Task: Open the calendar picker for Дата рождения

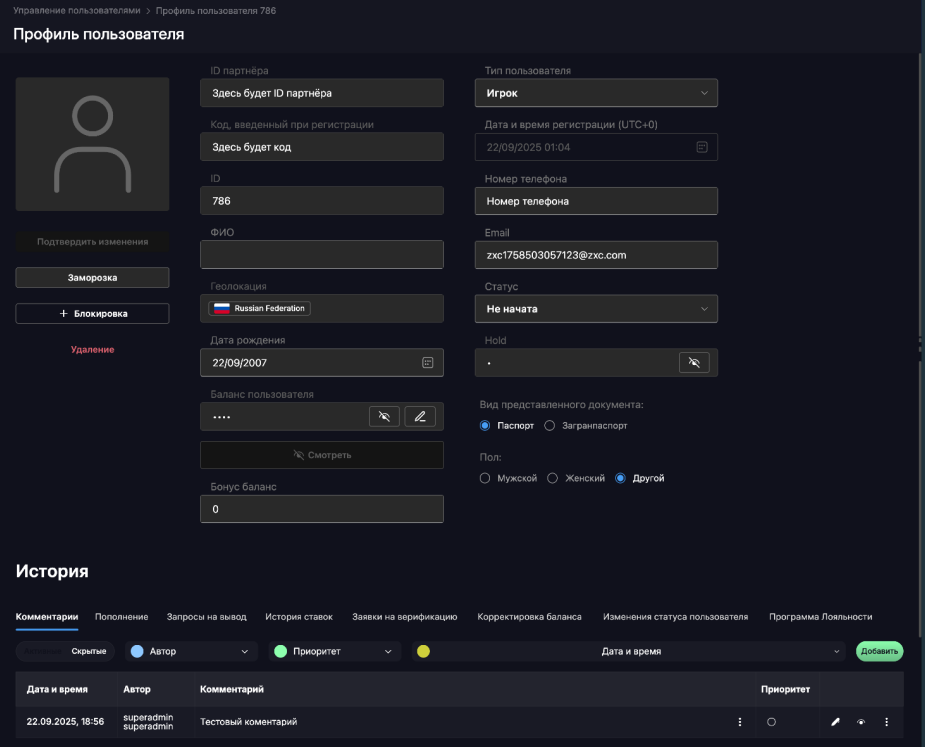Action: point(427,362)
